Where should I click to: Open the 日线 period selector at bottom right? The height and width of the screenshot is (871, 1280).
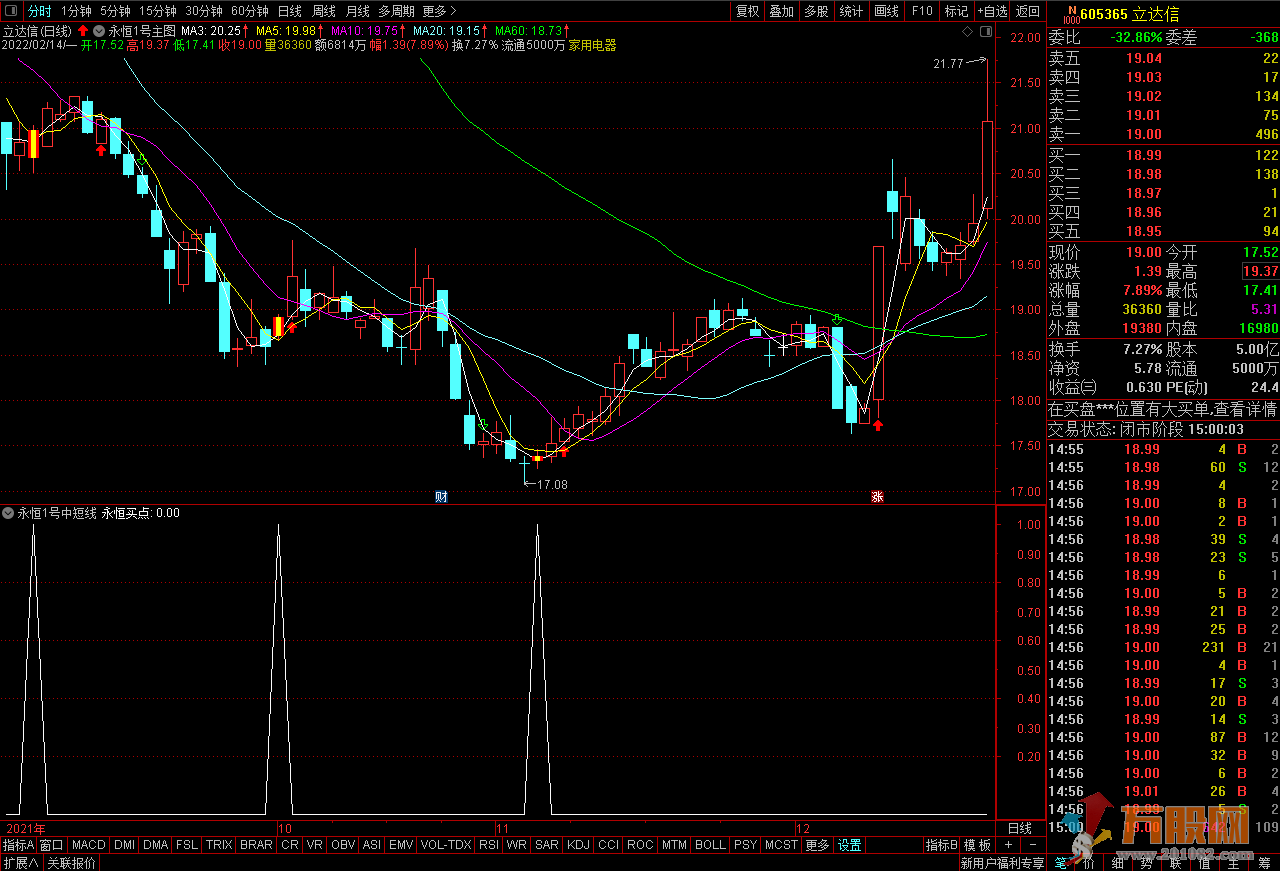[x=1019, y=829]
